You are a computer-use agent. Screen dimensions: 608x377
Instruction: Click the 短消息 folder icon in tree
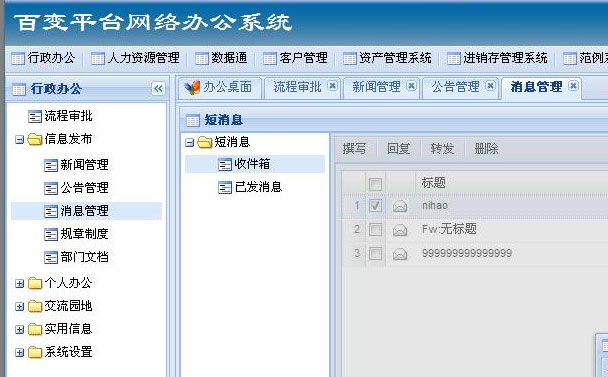point(205,142)
